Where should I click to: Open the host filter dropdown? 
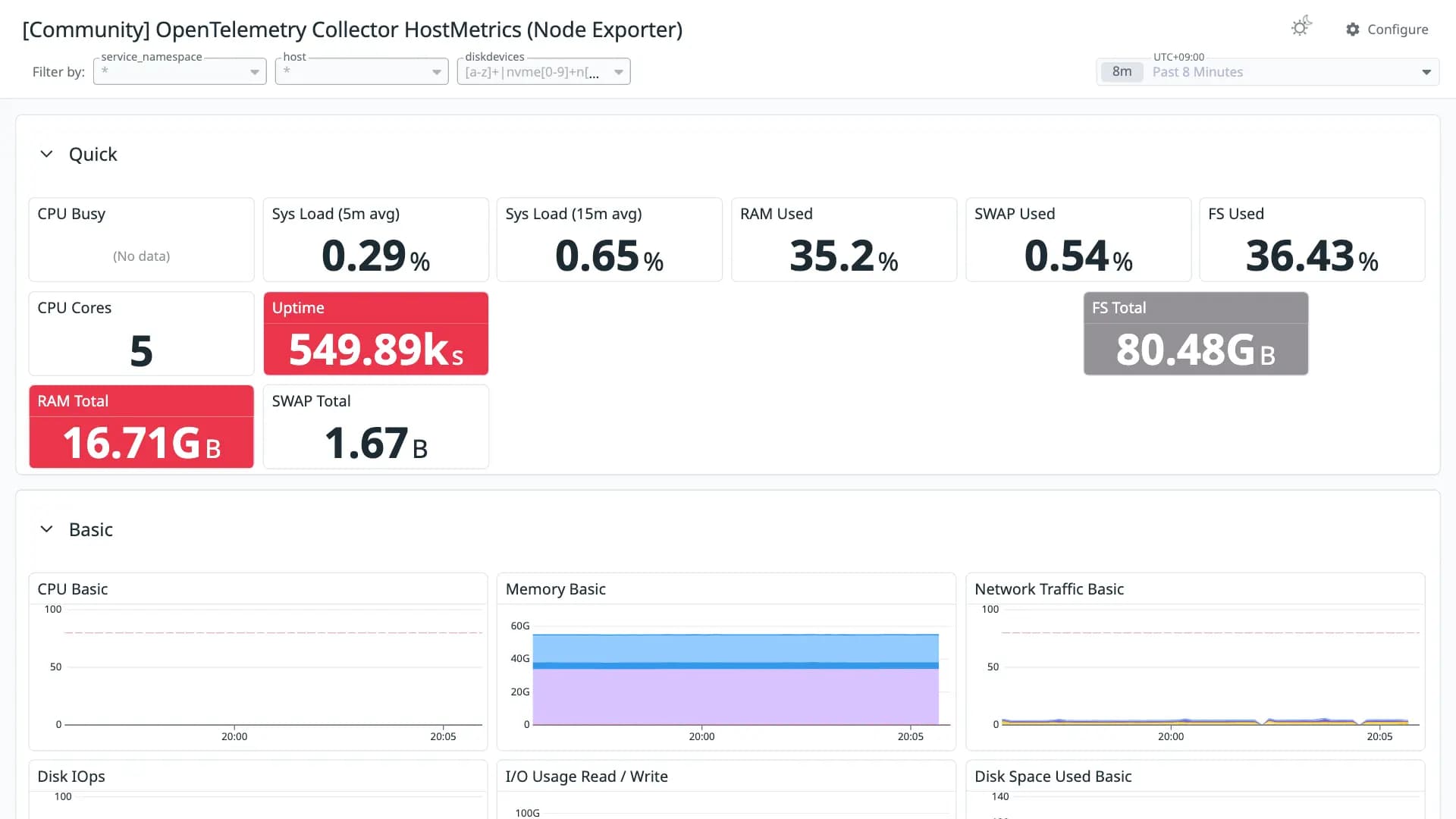click(362, 71)
